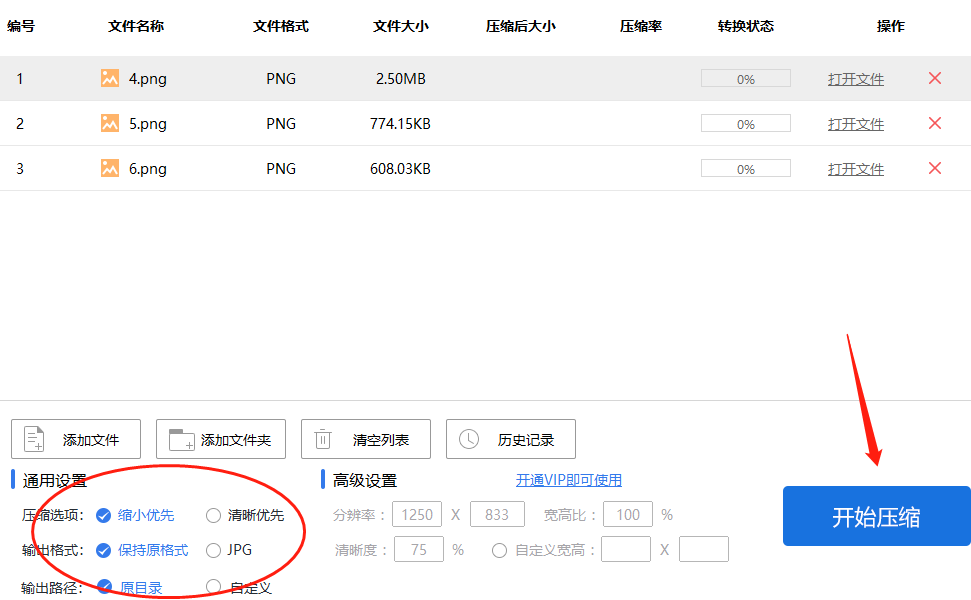Click 打开文件 link for 5.png
The image size is (971, 600).
click(856, 123)
